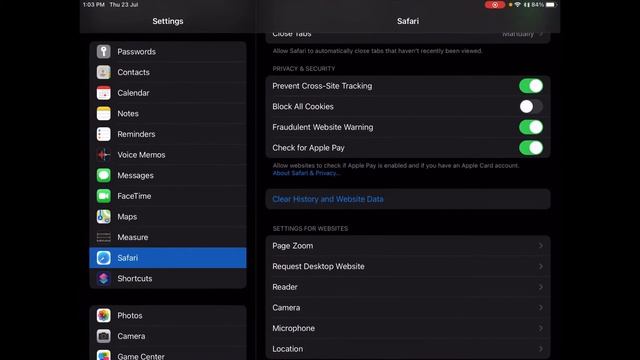The image size is (640, 360).
Task: Tap the Check for Apple Pay label
Action: [x=308, y=148]
